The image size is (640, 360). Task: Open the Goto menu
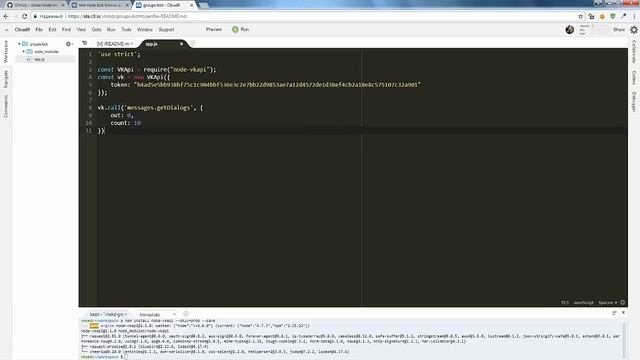pos(96,29)
